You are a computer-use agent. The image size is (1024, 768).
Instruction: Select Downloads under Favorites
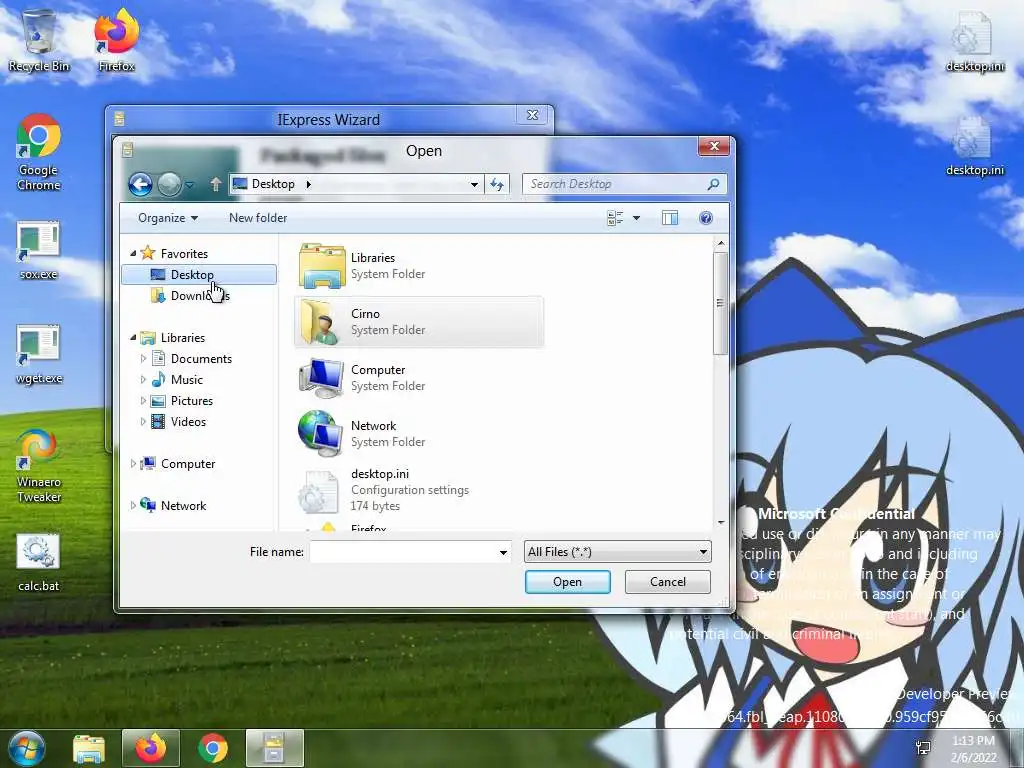point(199,296)
